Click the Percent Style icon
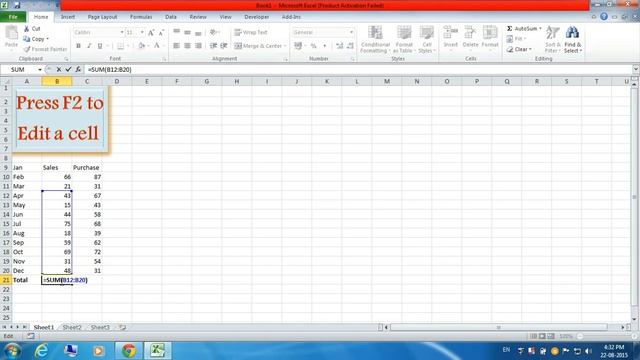The height and width of the screenshot is (360, 640). [x=313, y=46]
